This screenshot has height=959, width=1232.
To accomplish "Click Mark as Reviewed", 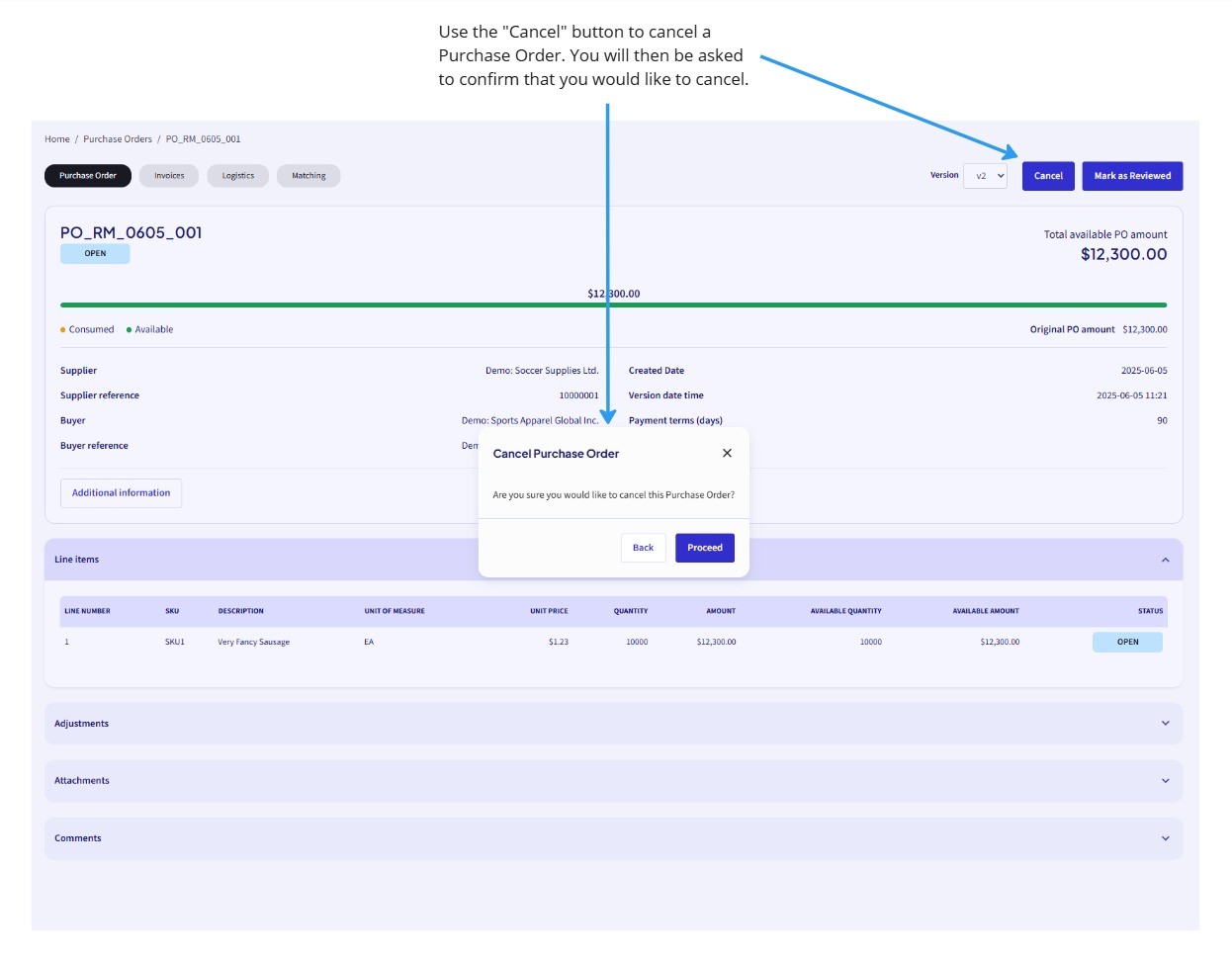I will [x=1132, y=175].
